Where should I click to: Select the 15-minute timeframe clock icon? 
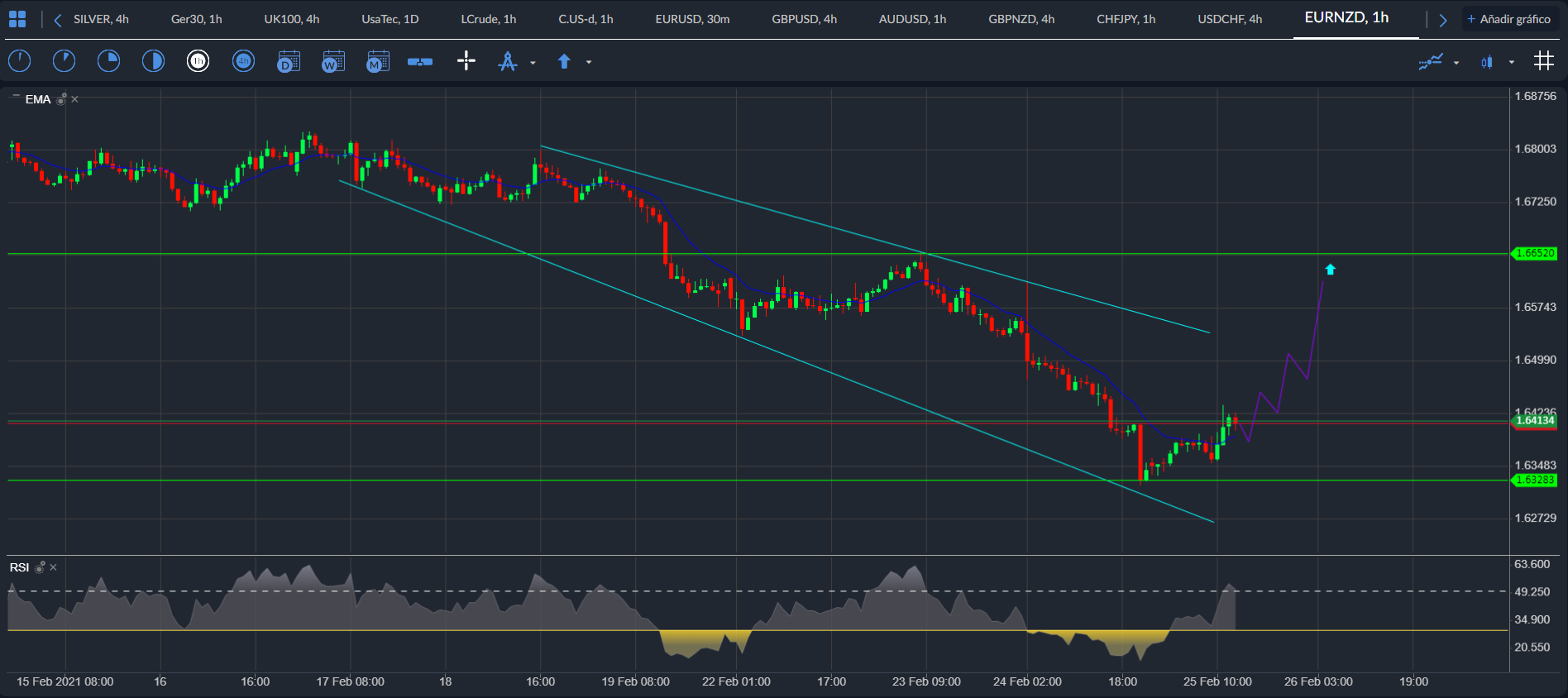[108, 60]
